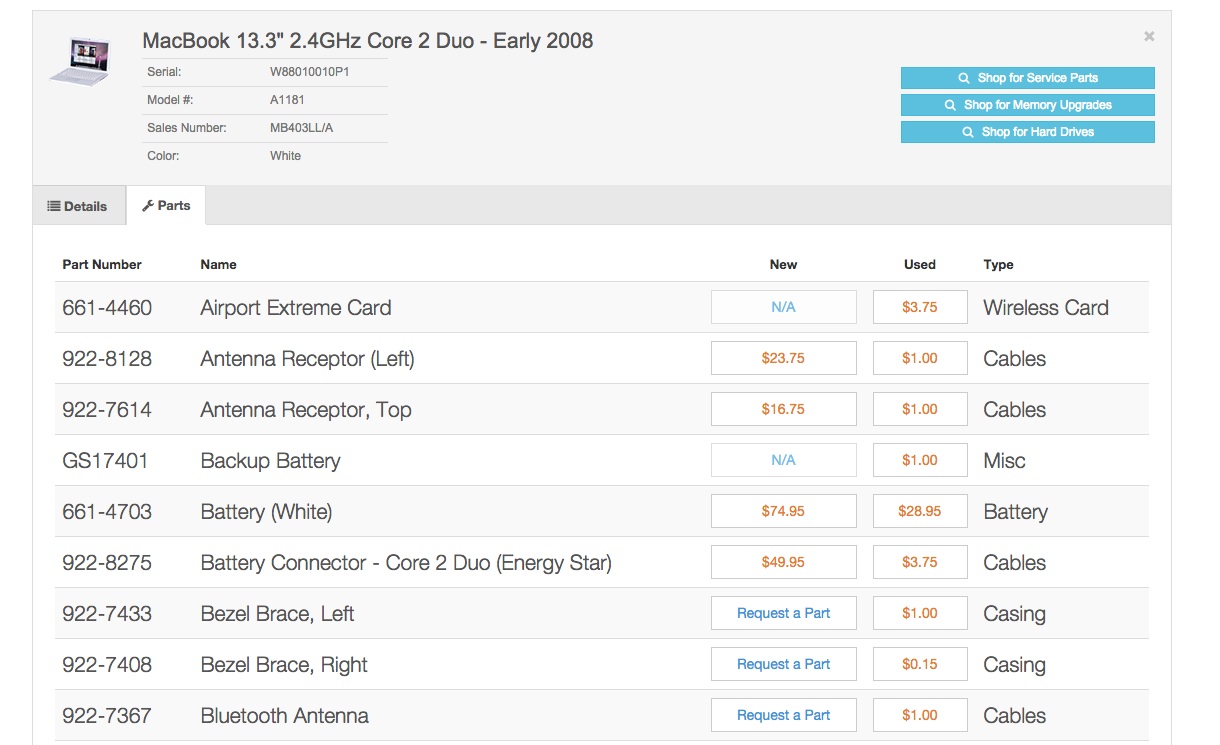Click used price $0.15 for Bezel Brace, Right
Viewport: 1220px width, 745px height.
click(x=919, y=665)
